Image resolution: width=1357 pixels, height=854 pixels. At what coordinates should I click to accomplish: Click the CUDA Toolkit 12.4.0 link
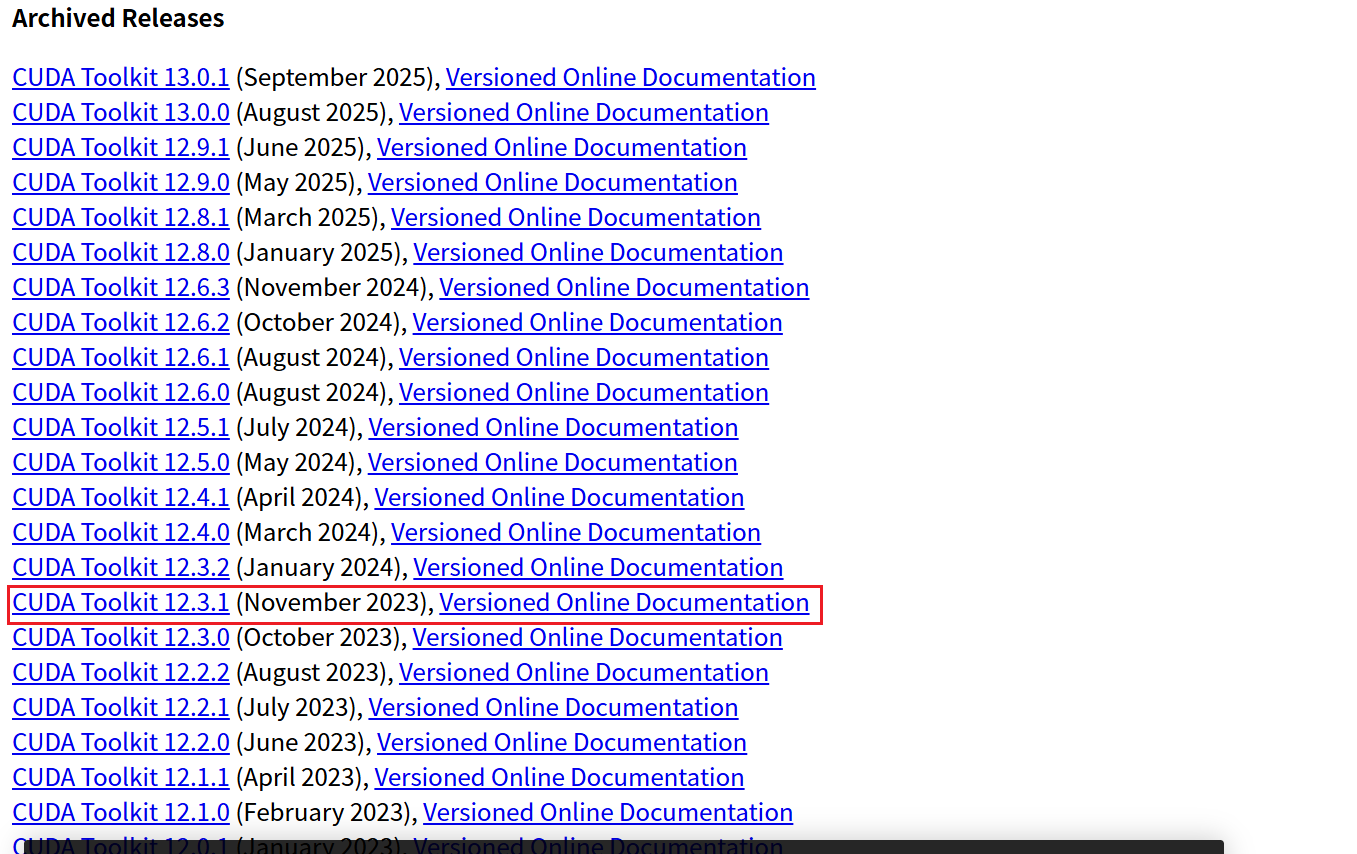click(121, 532)
